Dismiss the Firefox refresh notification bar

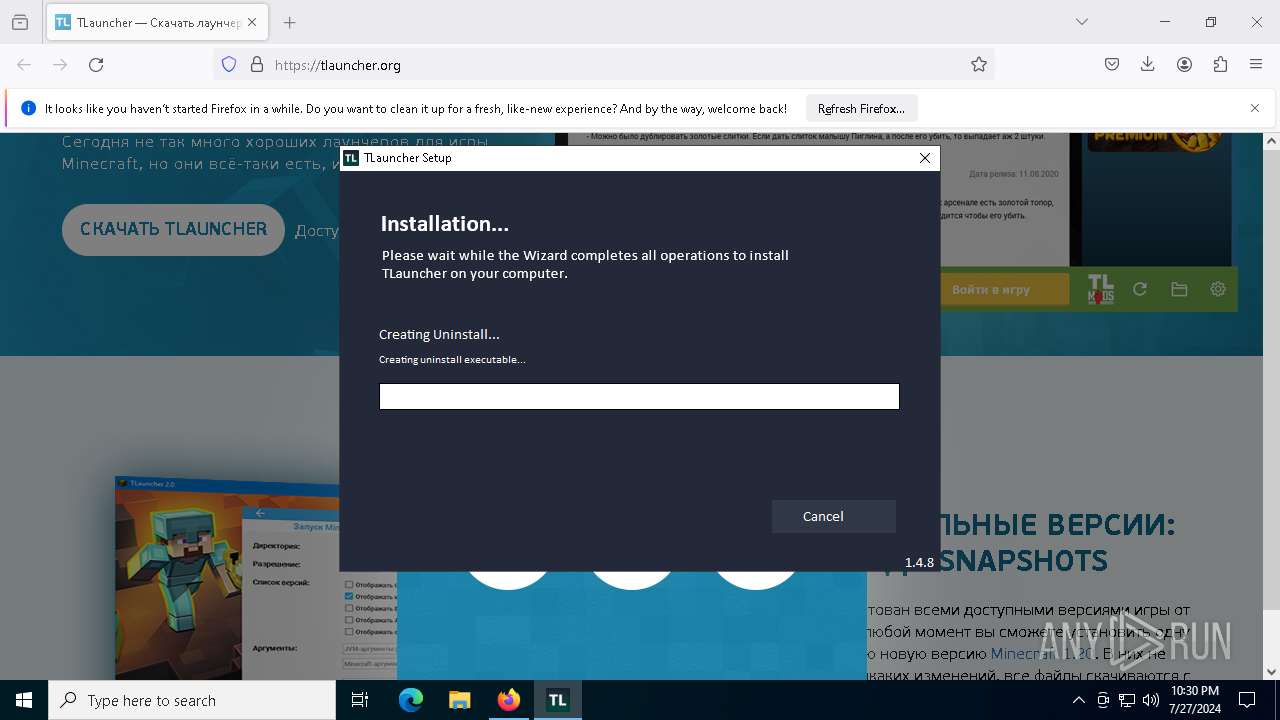click(x=1254, y=108)
